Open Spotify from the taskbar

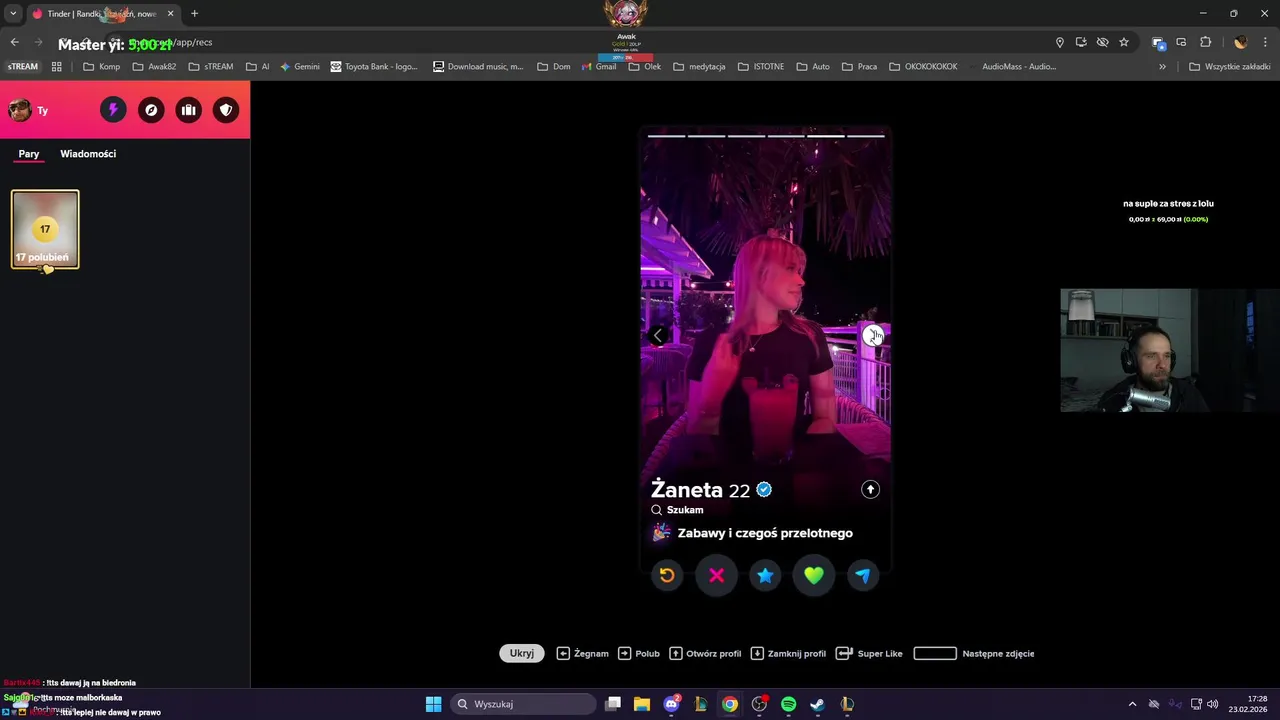(788, 704)
